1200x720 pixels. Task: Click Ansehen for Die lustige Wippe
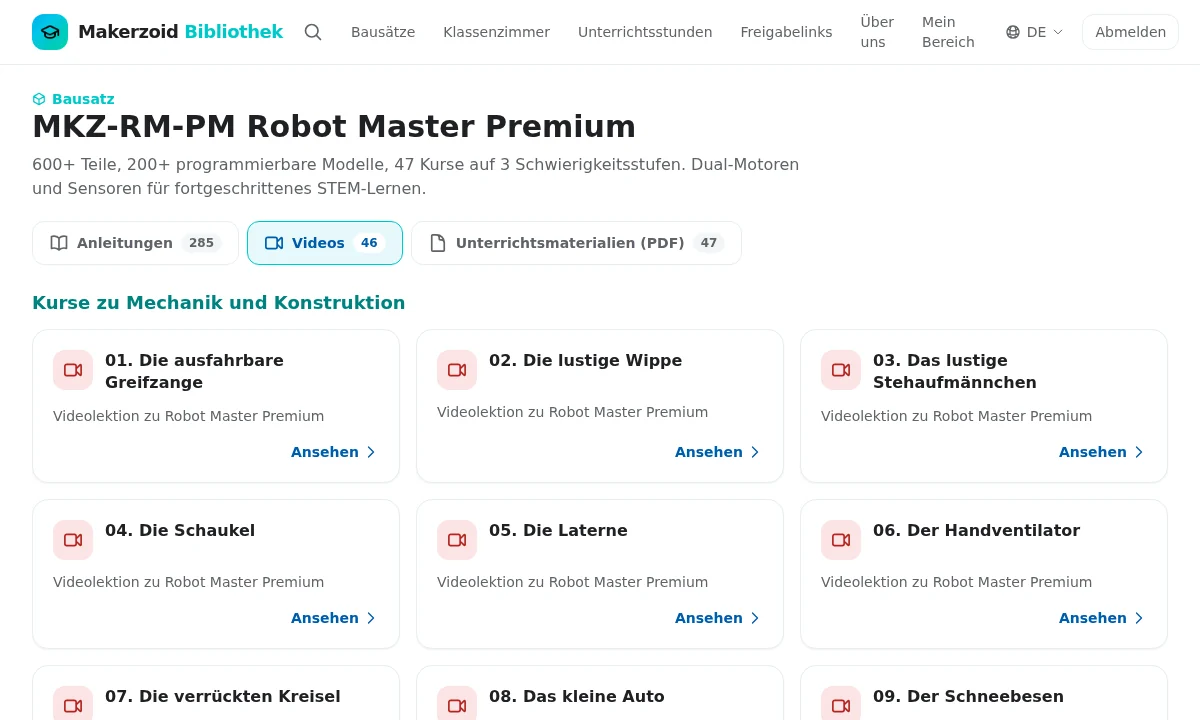click(x=718, y=452)
